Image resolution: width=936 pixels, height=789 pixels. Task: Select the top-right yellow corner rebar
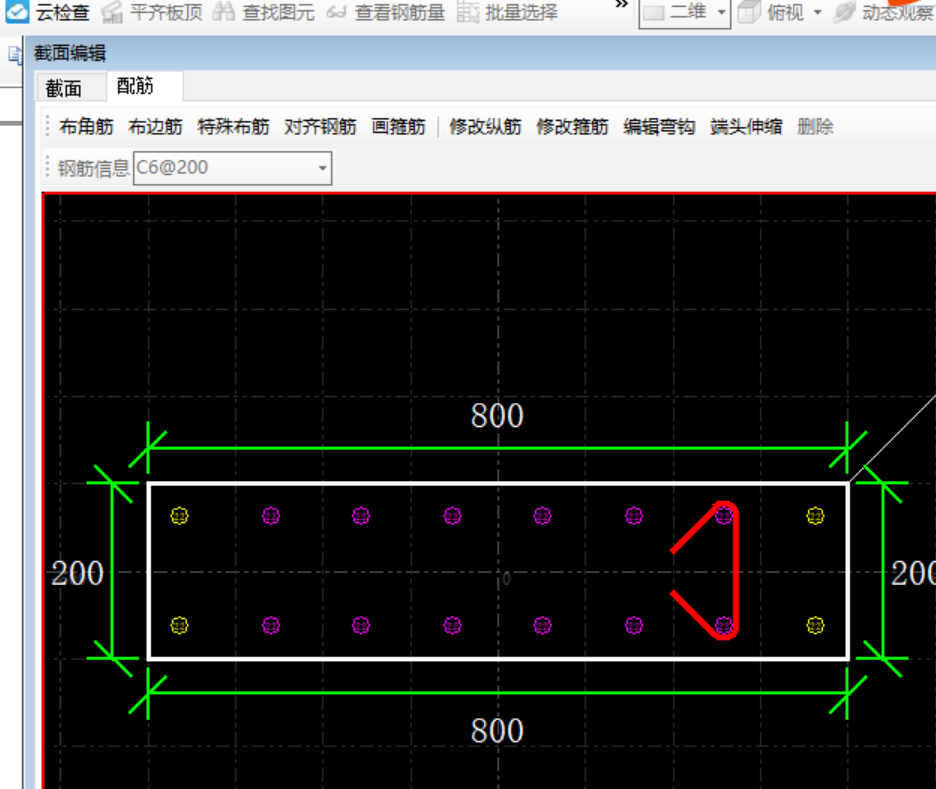click(815, 516)
